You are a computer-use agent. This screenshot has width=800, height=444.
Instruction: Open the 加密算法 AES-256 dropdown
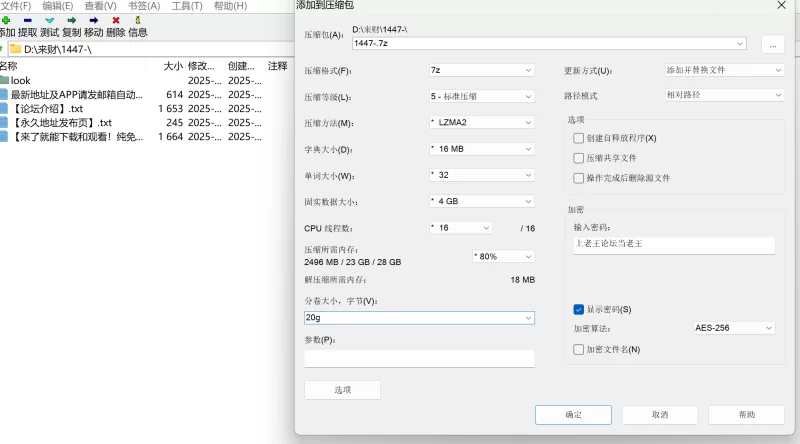(734, 328)
